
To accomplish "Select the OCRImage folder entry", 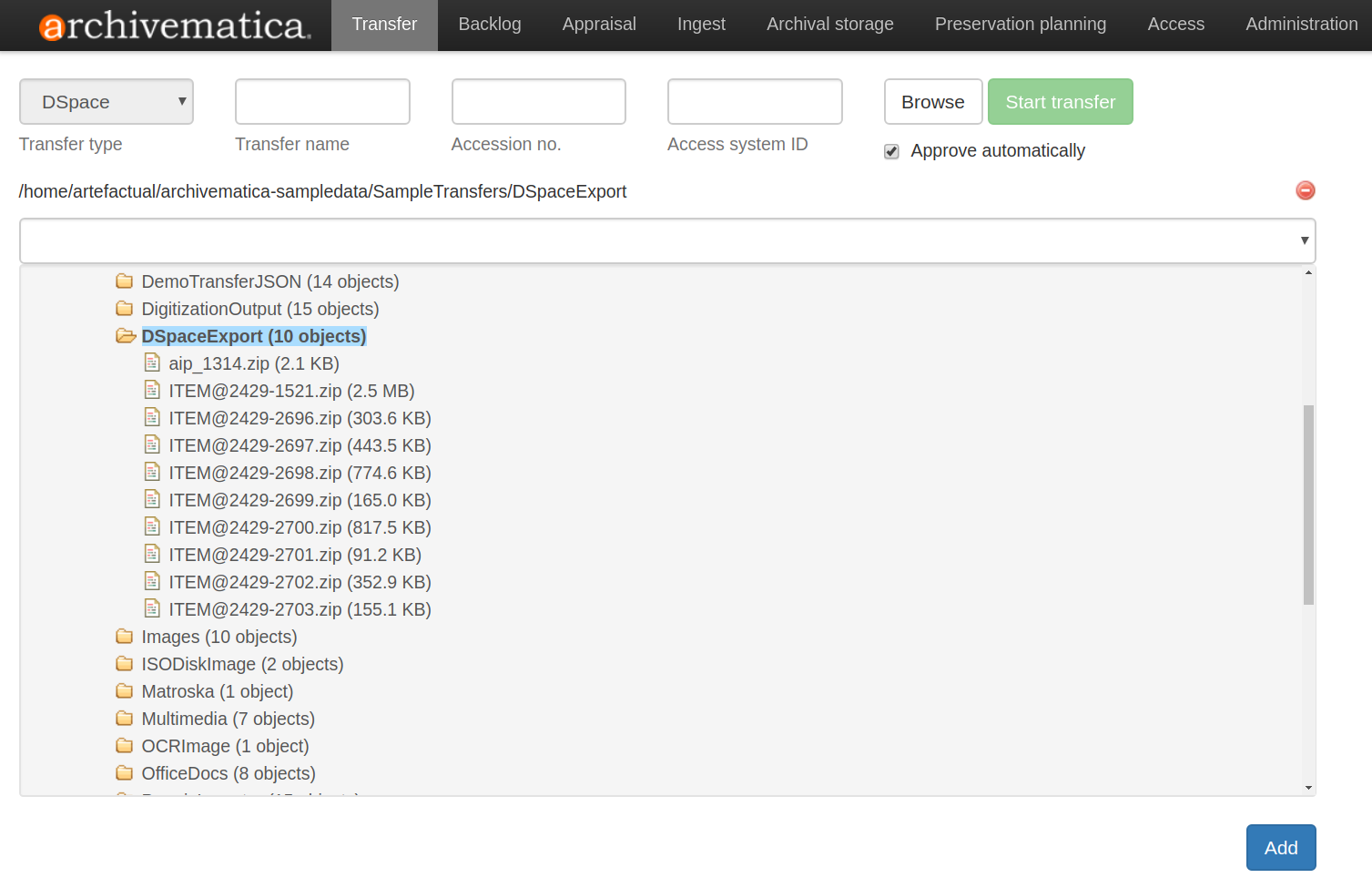I will pos(225,745).
